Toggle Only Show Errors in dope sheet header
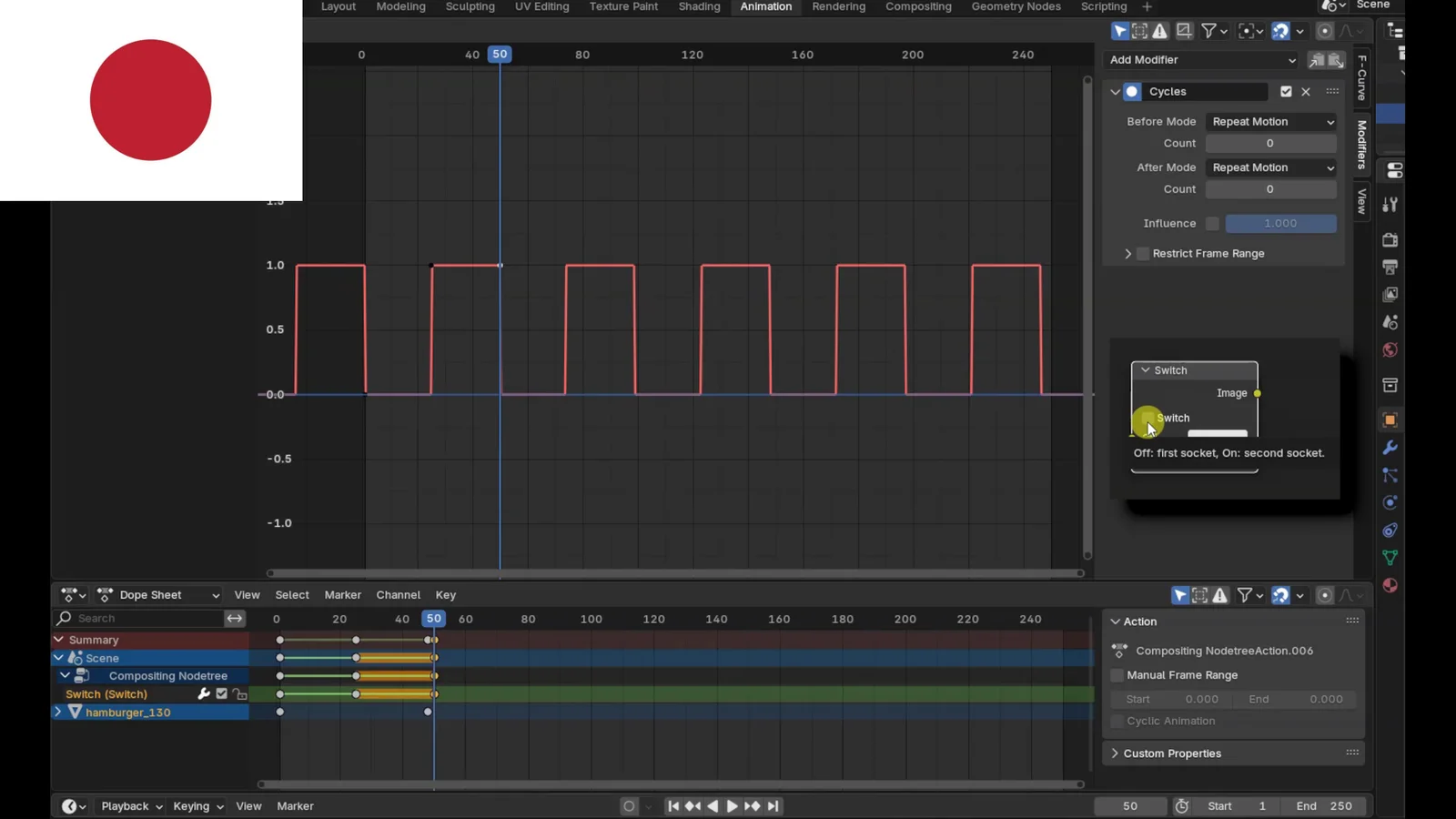 (x=1220, y=595)
